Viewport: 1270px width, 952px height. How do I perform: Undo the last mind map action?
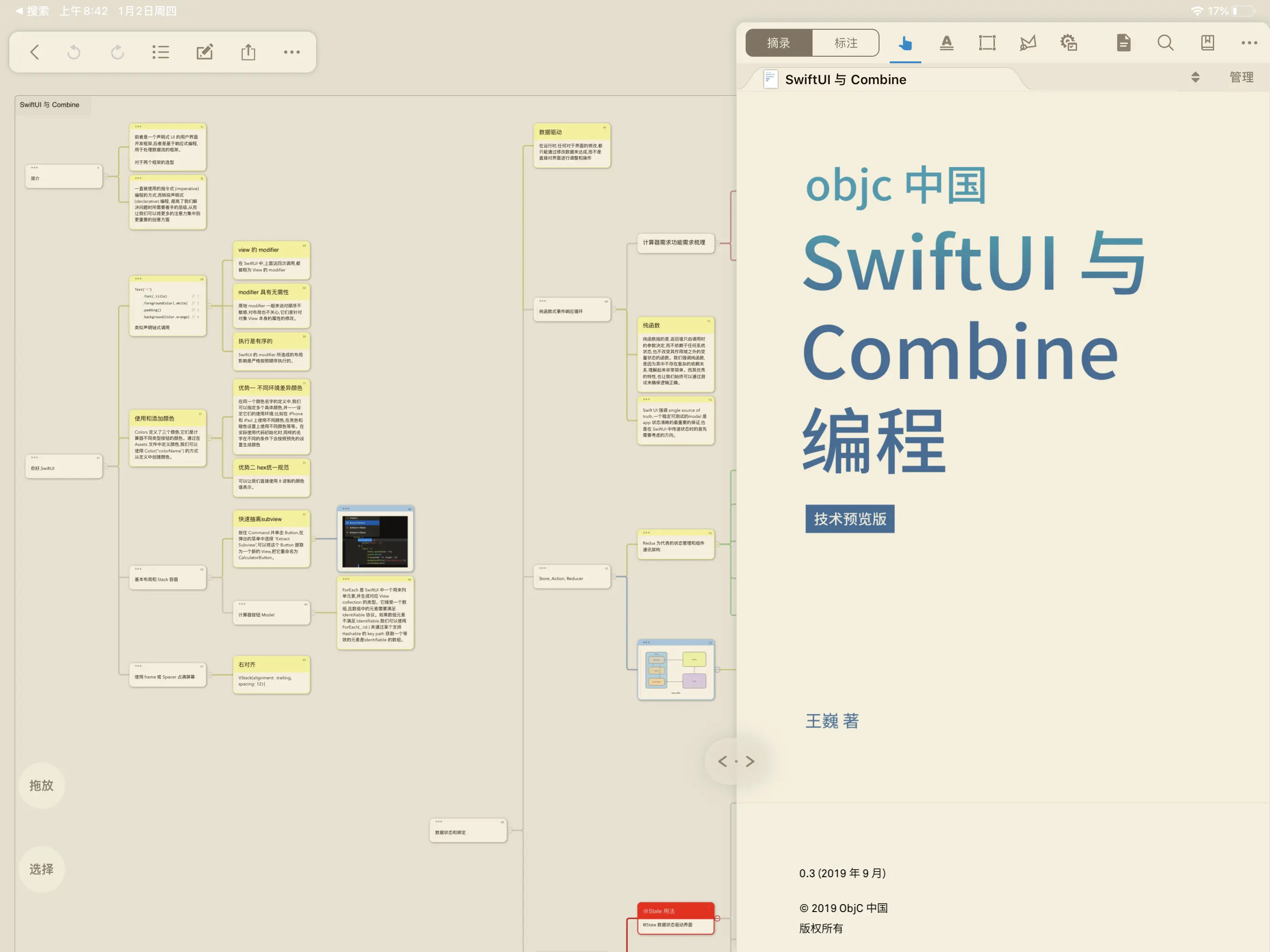point(74,52)
